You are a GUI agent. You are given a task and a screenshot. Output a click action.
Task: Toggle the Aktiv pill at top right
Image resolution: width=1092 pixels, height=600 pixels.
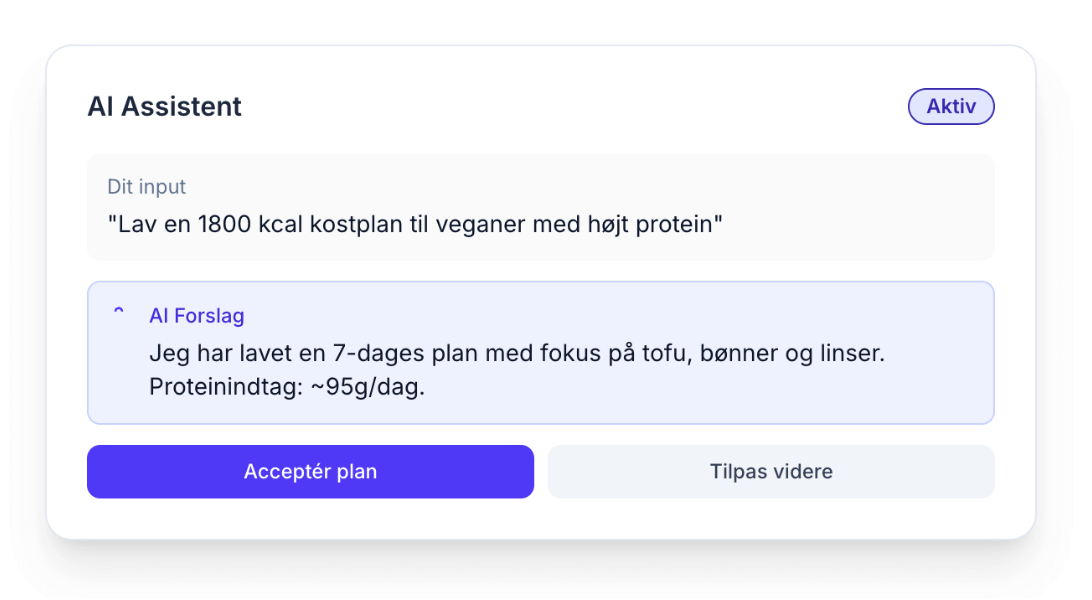pos(950,106)
